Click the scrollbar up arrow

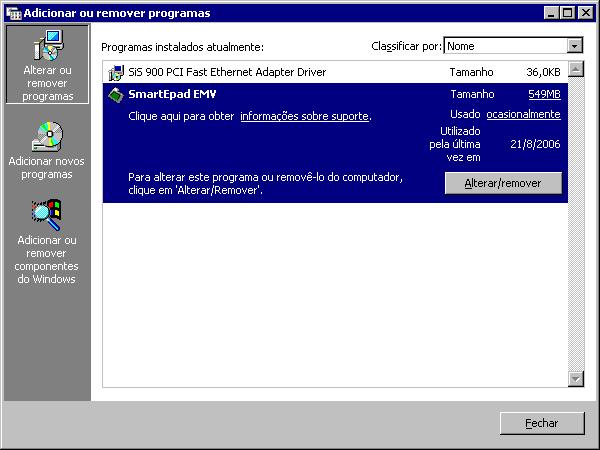tap(576, 69)
